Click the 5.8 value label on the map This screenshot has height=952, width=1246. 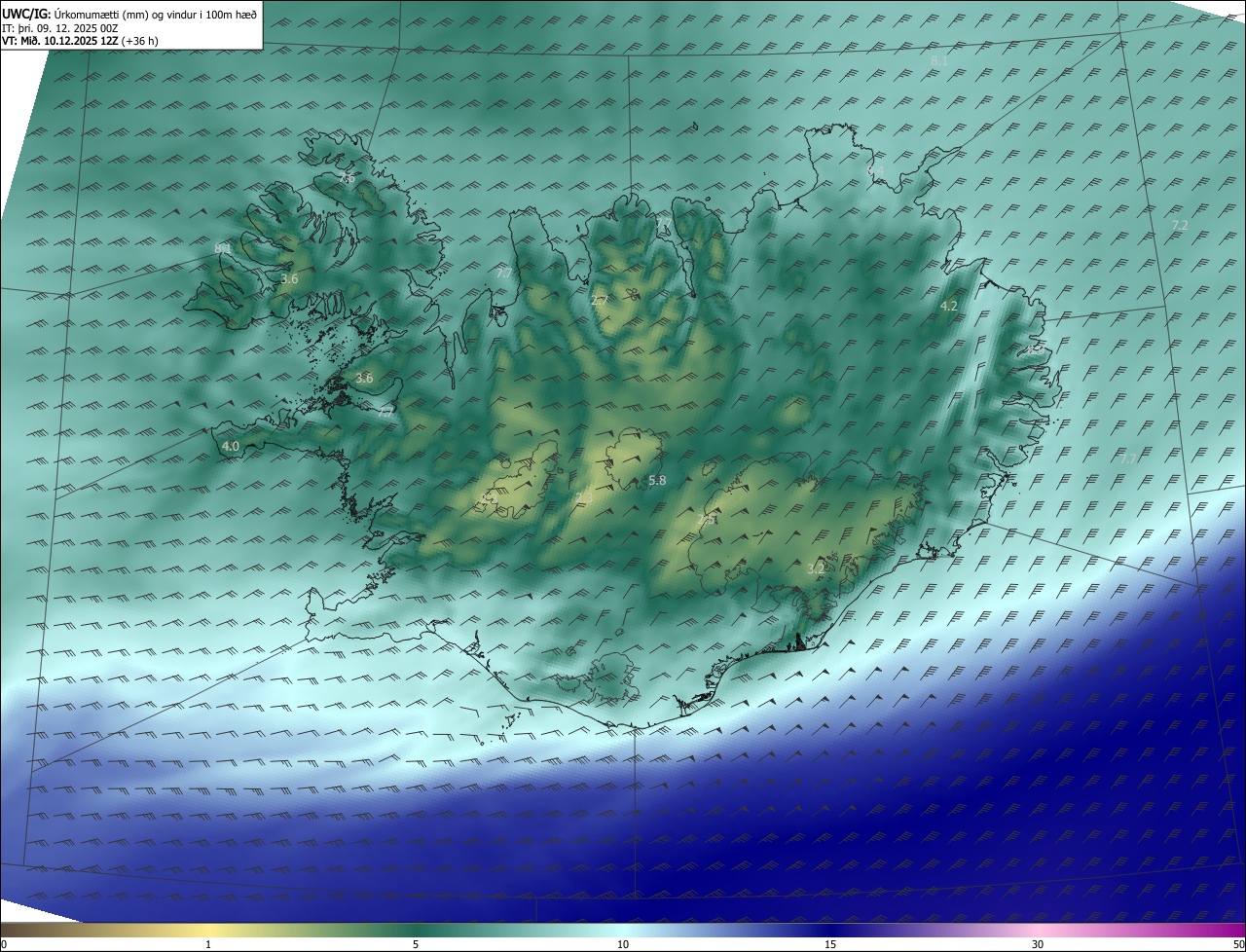[657, 480]
